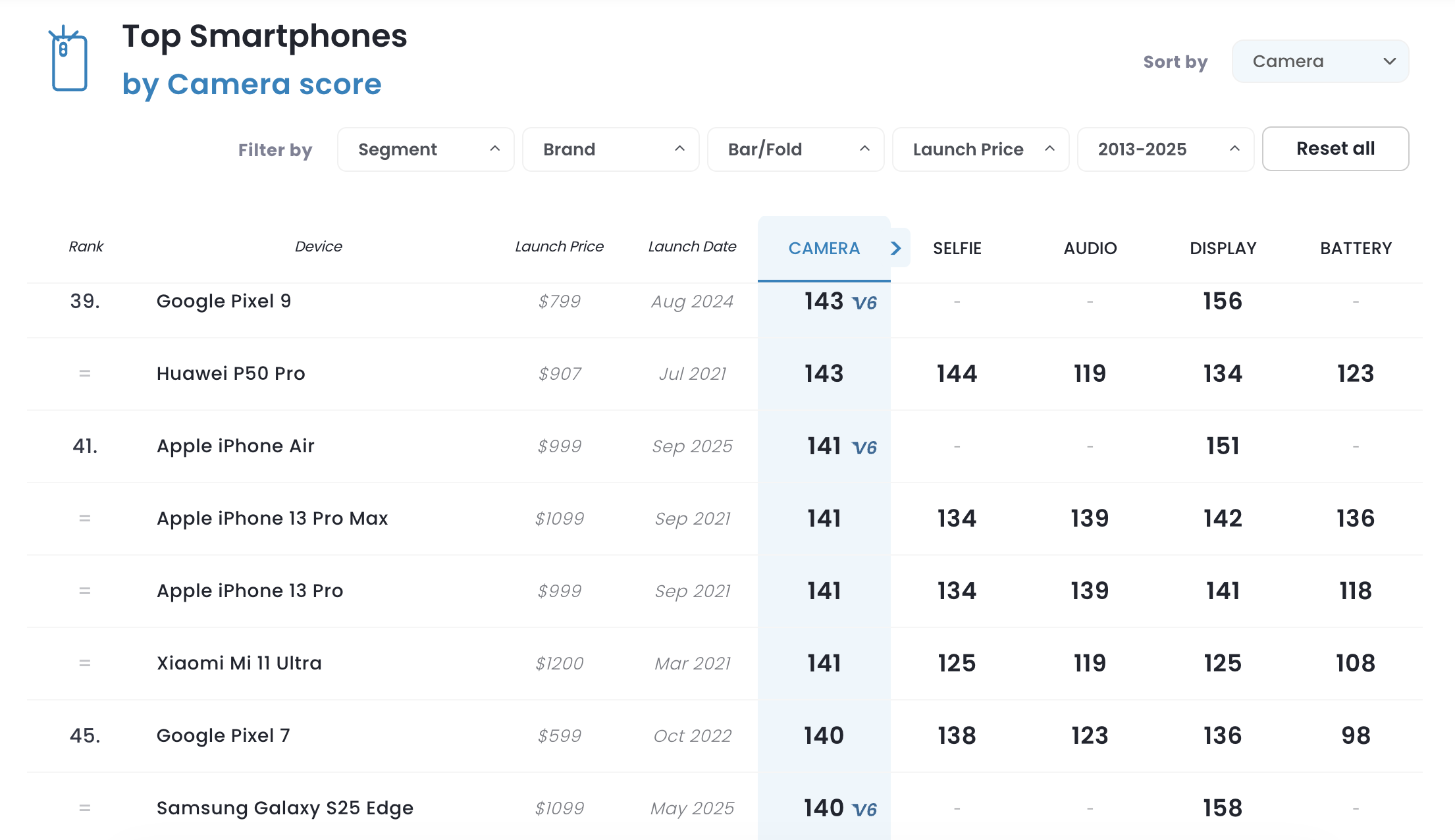Click the Reset all button
Screen dimensions: 1455x840
tap(1335, 149)
